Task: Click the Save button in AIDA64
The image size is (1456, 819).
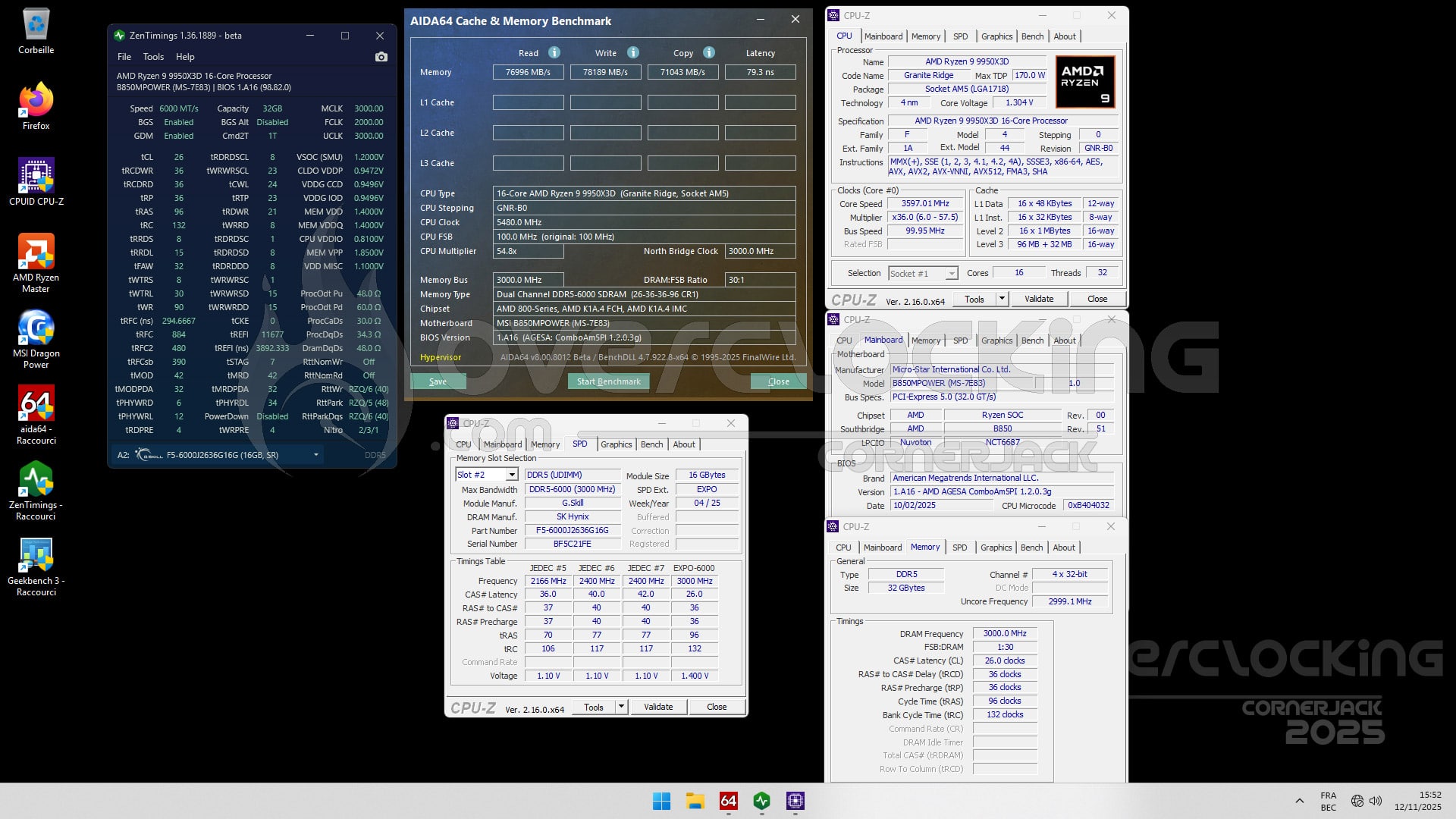Action: 438,381
